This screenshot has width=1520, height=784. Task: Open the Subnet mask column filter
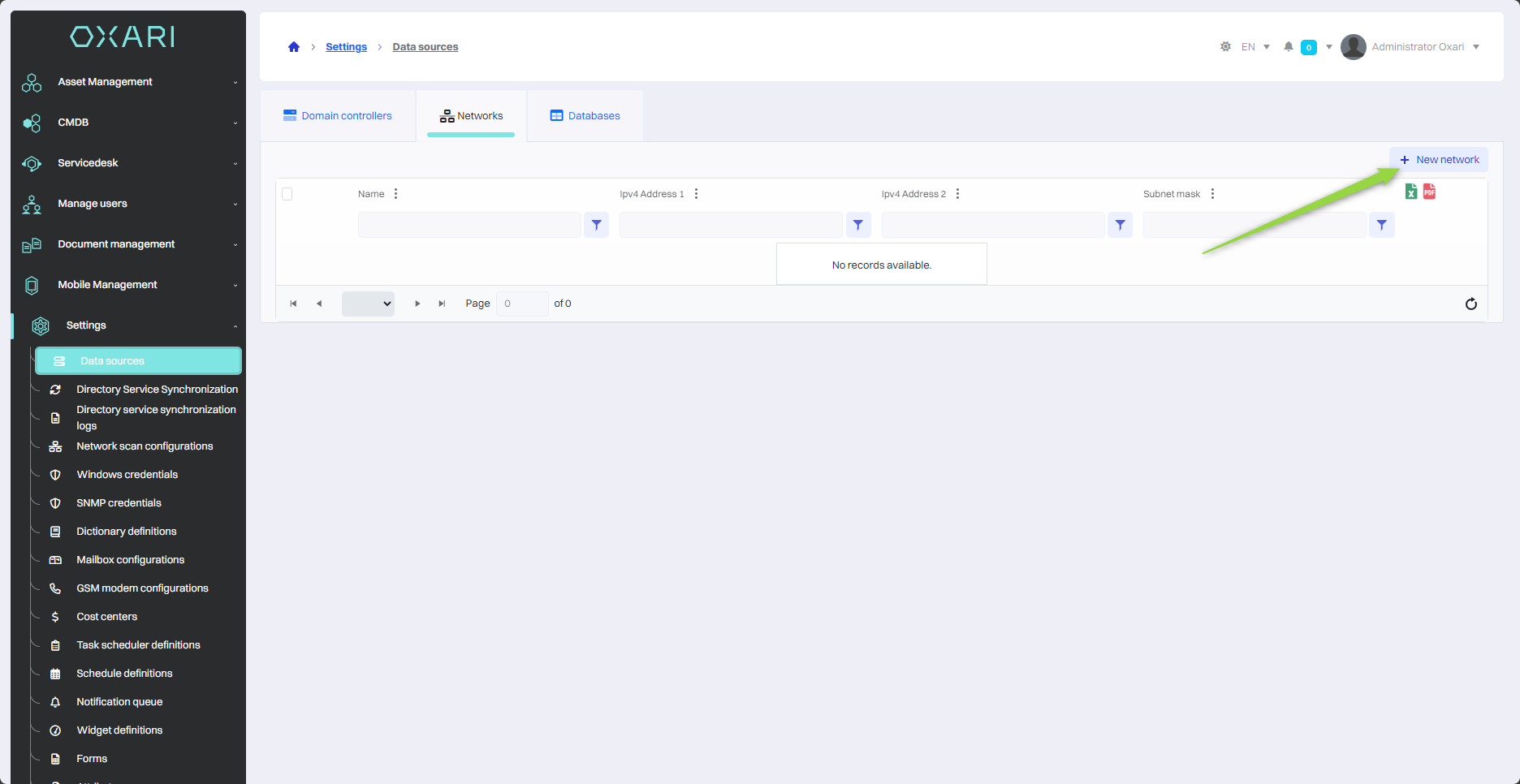[1381, 225]
